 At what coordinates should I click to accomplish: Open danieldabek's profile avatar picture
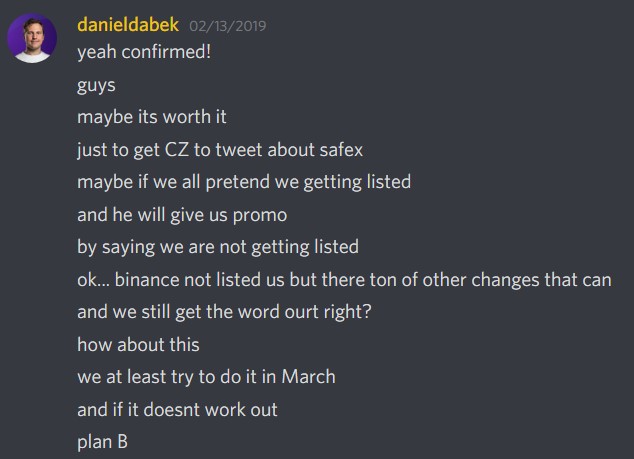click(32, 38)
